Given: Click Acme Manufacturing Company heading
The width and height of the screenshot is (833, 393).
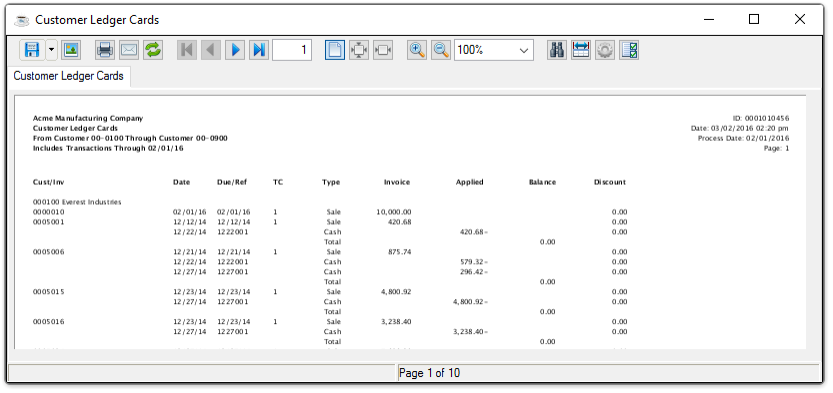Looking at the screenshot, I should click(88, 118).
